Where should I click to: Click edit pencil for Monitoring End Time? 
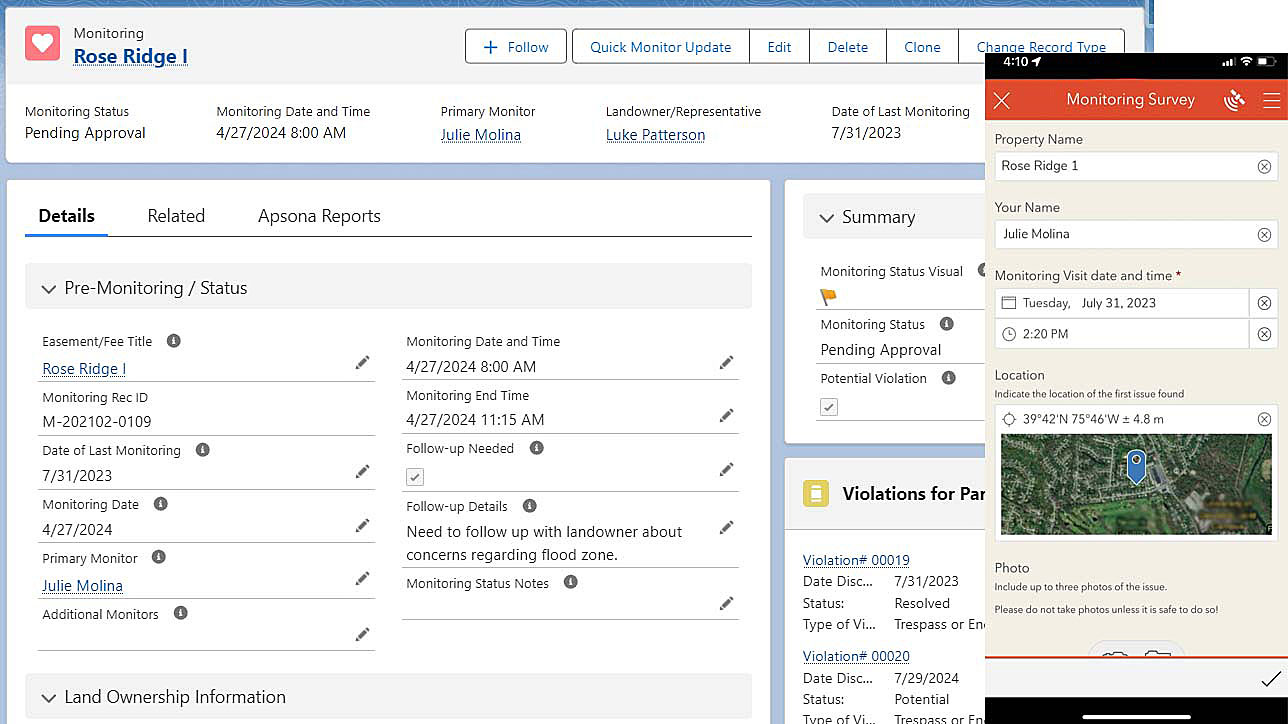726,415
